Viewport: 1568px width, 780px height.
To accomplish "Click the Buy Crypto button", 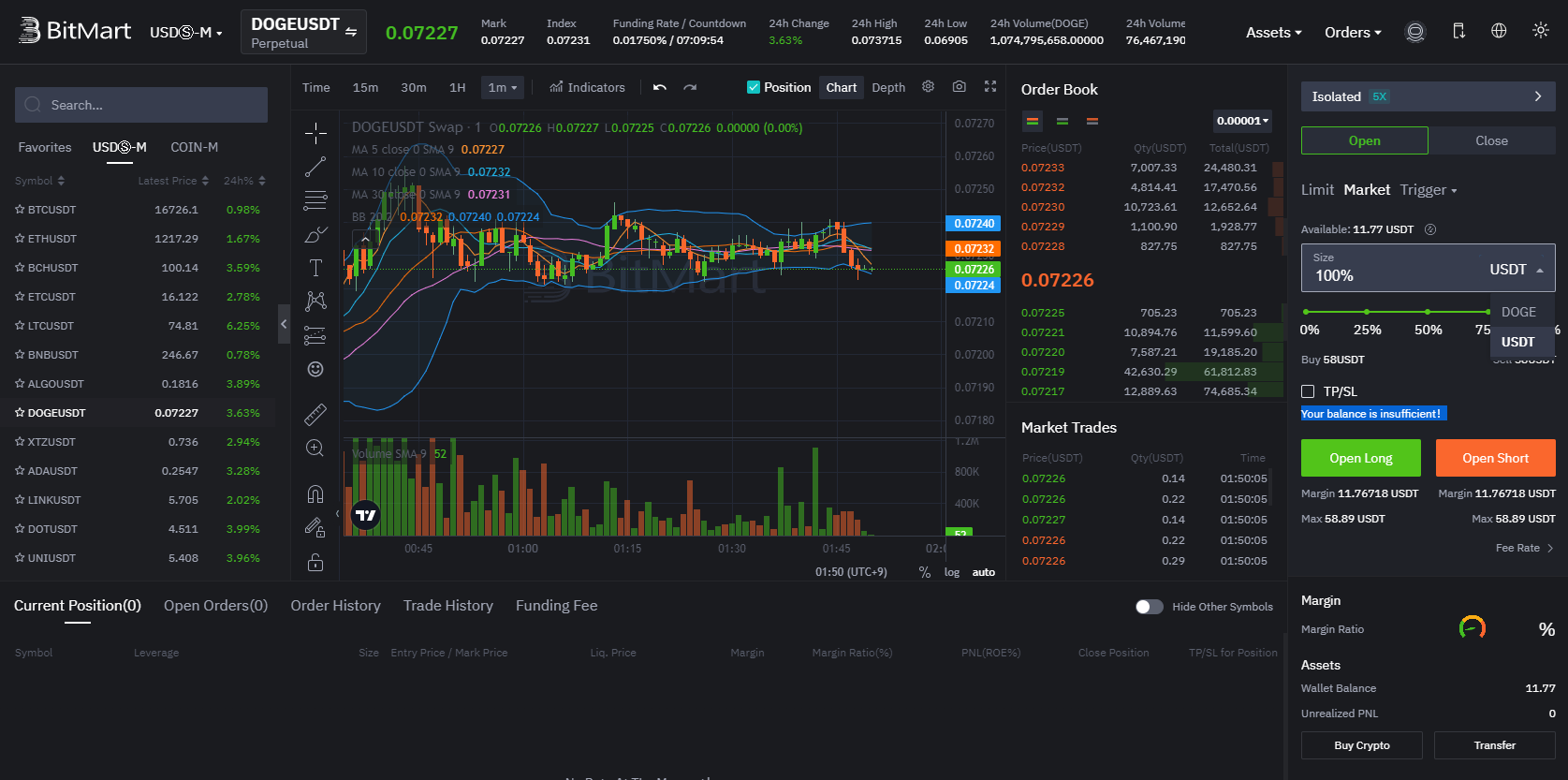I will coord(1362,745).
